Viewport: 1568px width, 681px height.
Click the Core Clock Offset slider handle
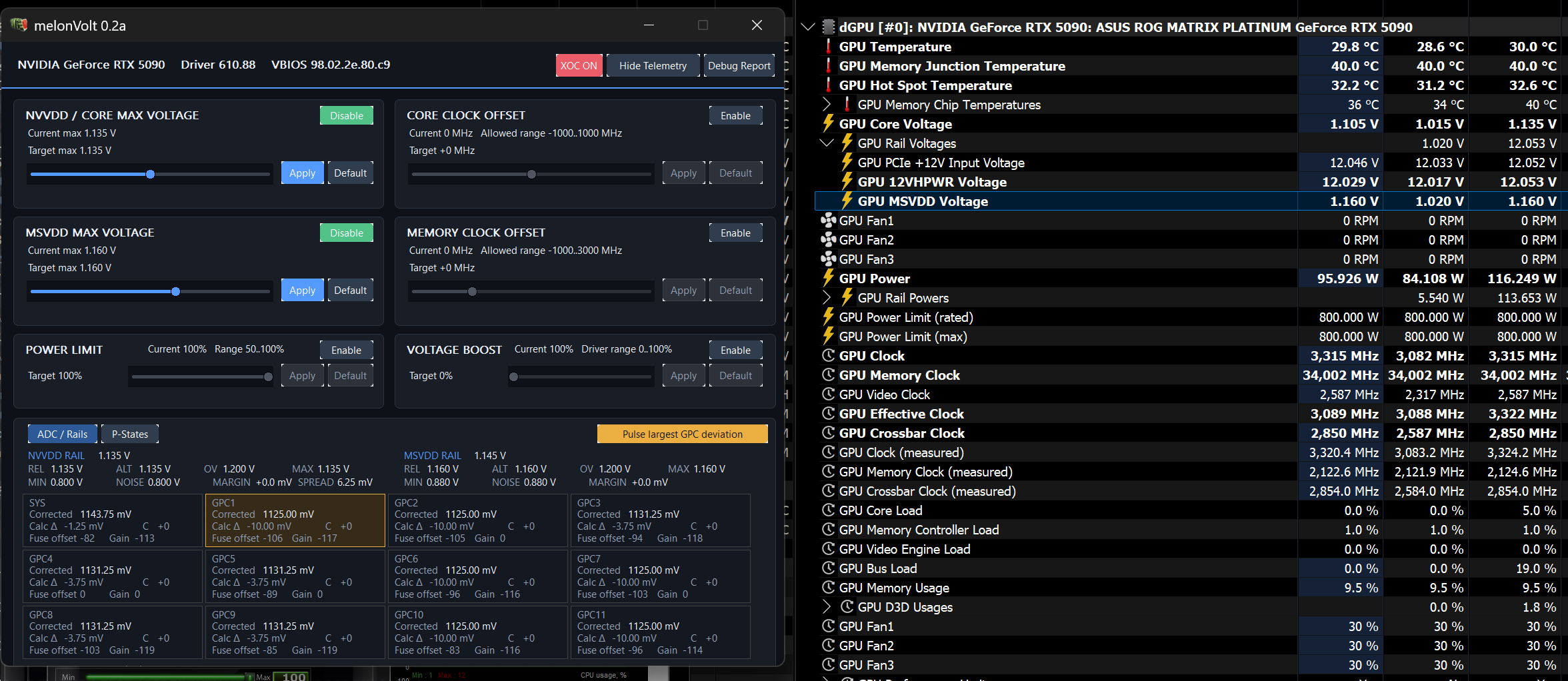[531, 174]
